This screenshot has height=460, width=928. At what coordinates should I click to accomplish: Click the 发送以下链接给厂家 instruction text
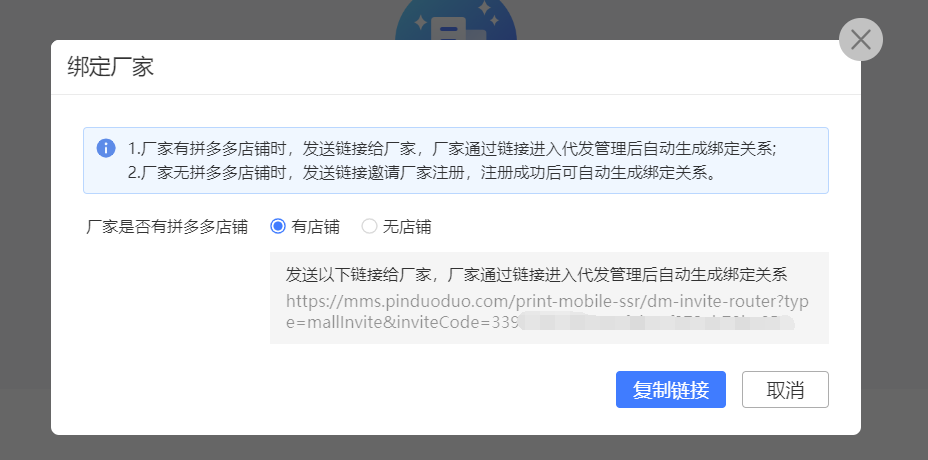click(x=536, y=275)
